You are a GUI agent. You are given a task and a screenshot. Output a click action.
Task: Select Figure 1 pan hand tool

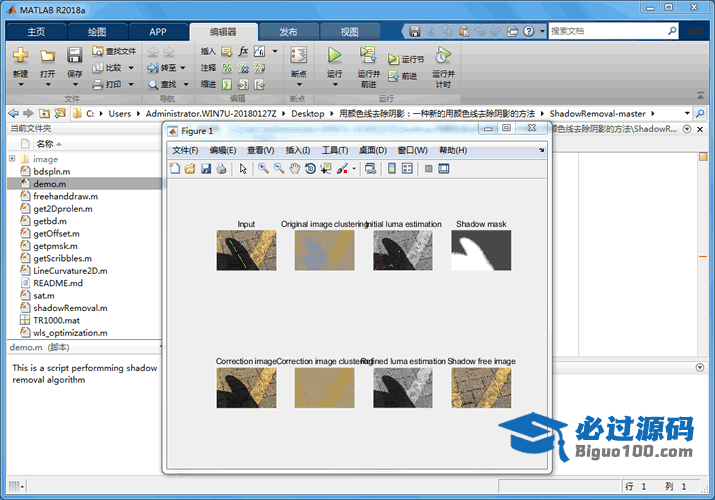(295, 169)
